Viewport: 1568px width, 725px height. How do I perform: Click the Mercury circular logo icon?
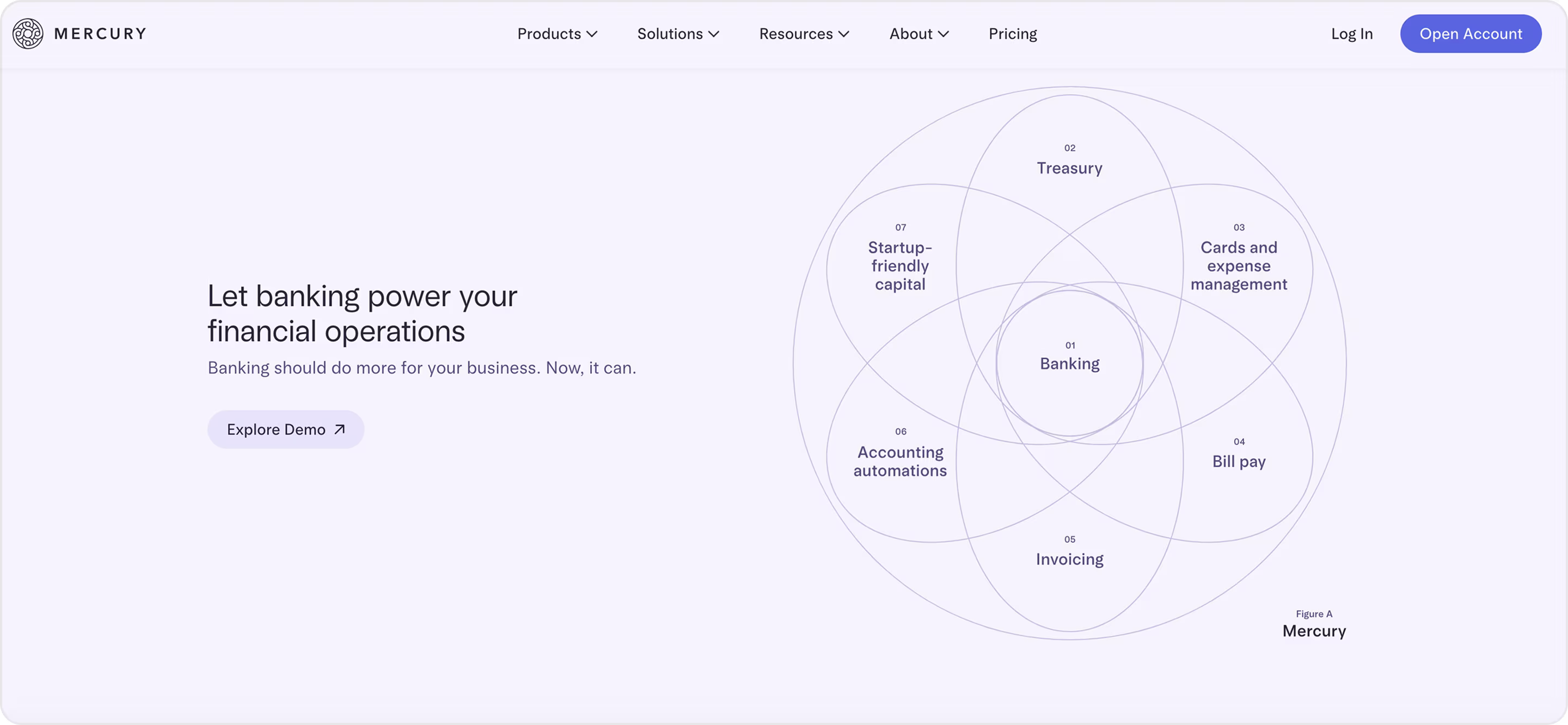[x=28, y=34]
